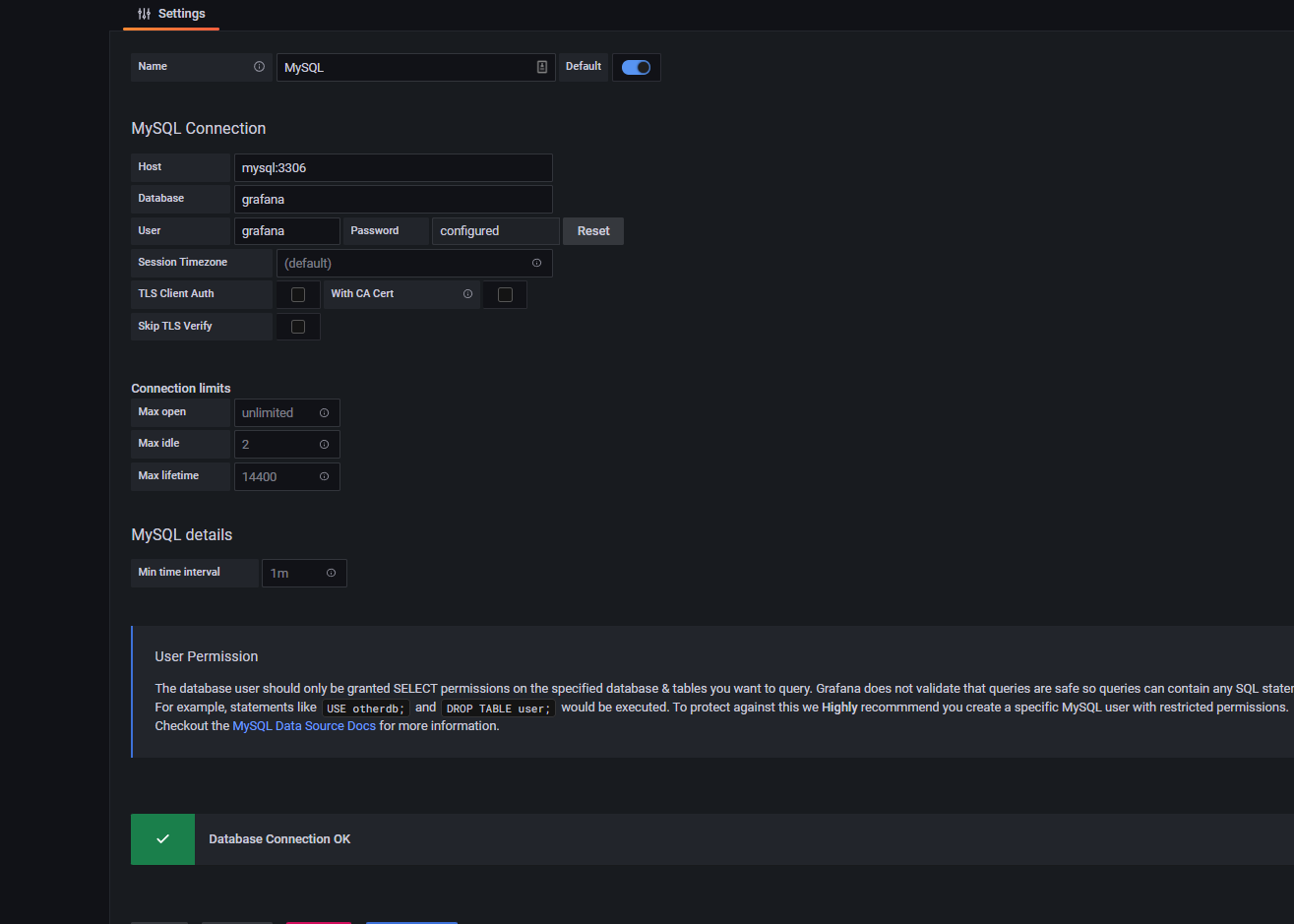The width and height of the screenshot is (1294, 924).
Task: Click the MySQL details heading
Action: (x=182, y=535)
